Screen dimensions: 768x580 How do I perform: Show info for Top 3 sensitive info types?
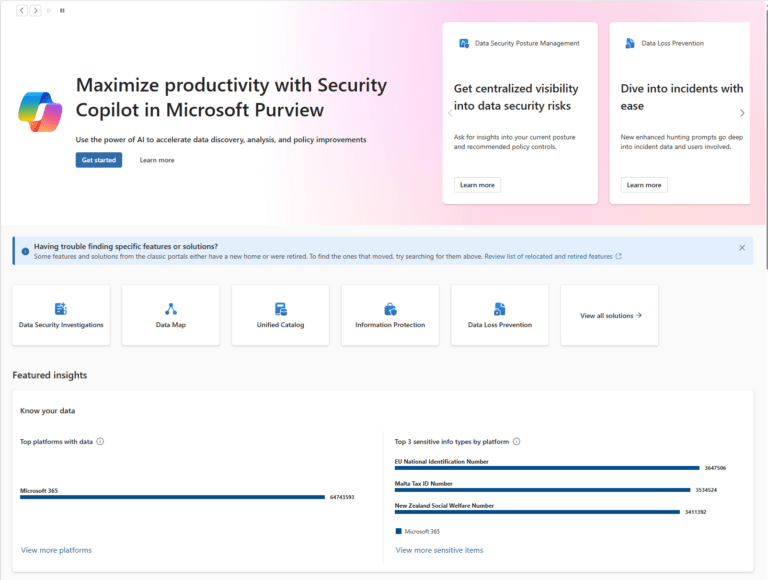(x=516, y=441)
